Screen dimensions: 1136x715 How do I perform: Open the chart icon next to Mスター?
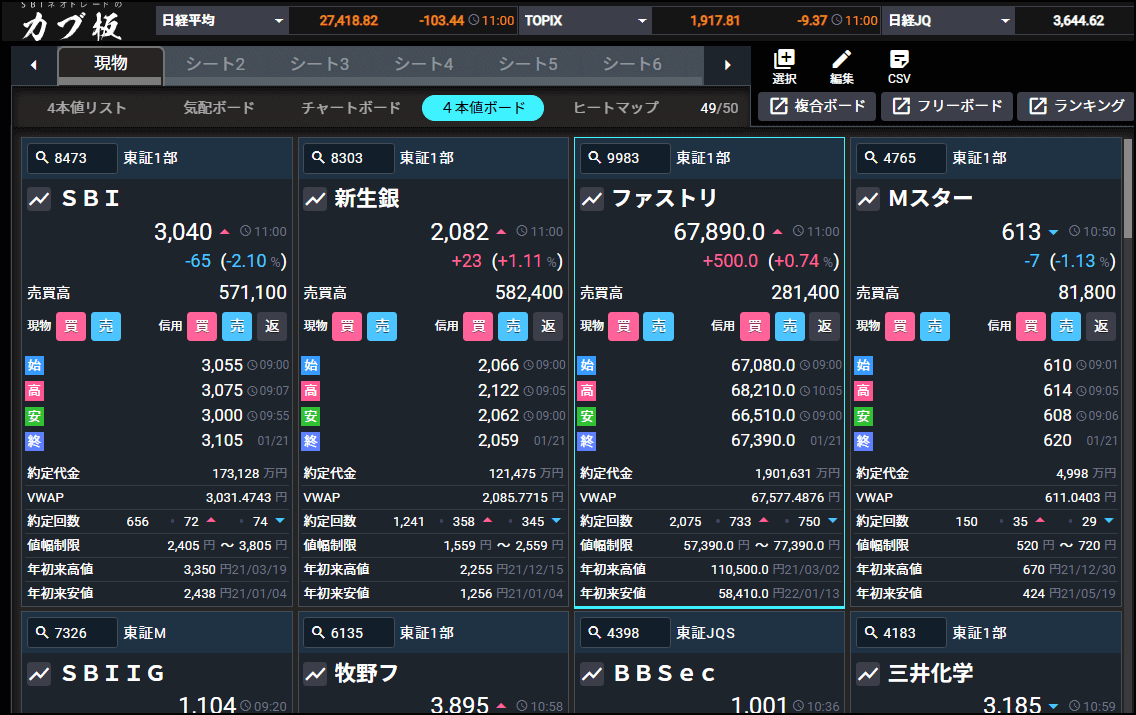tap(868, 198)
